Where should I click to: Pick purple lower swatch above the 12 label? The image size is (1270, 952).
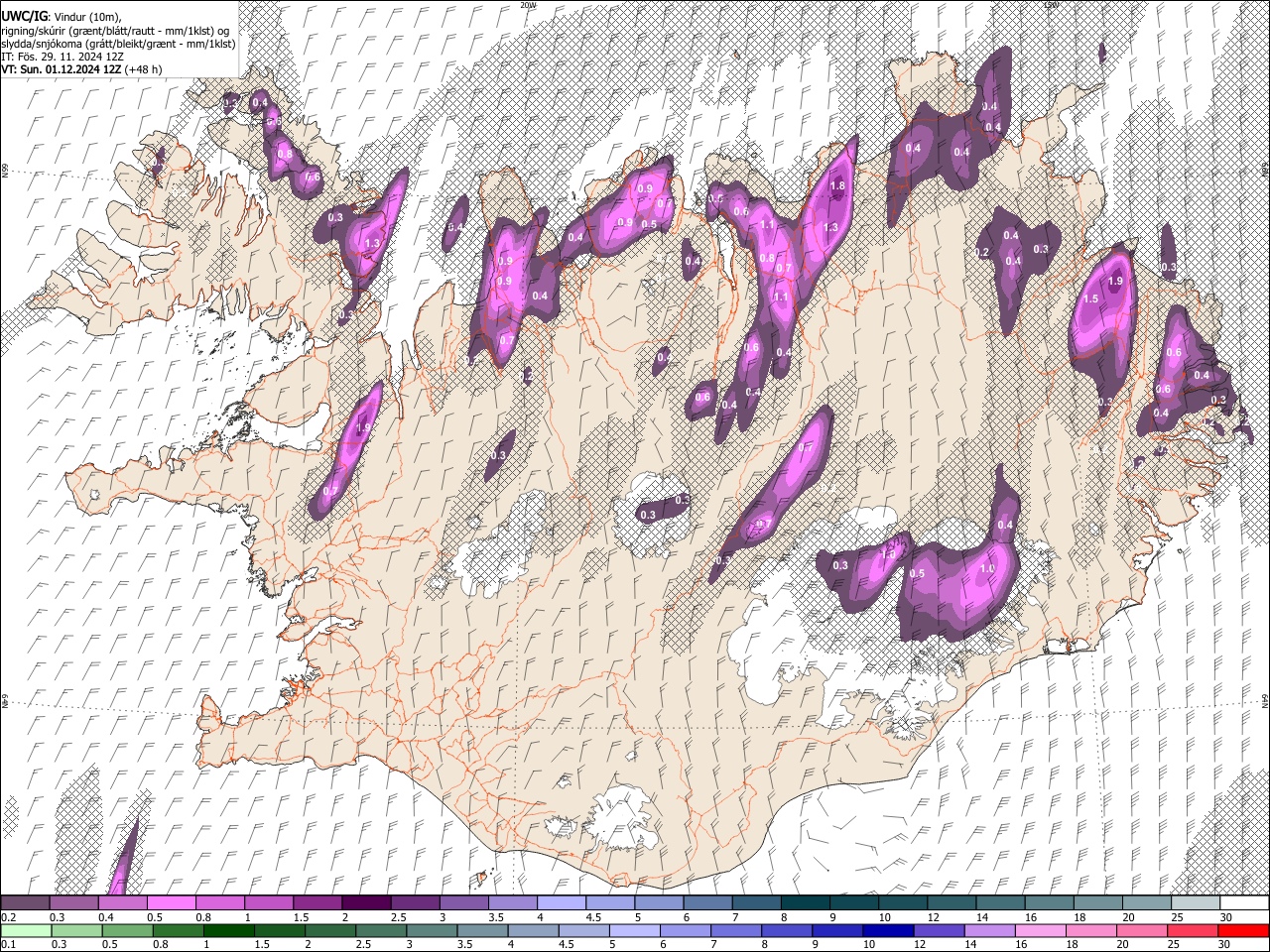(x=939, y=930)
